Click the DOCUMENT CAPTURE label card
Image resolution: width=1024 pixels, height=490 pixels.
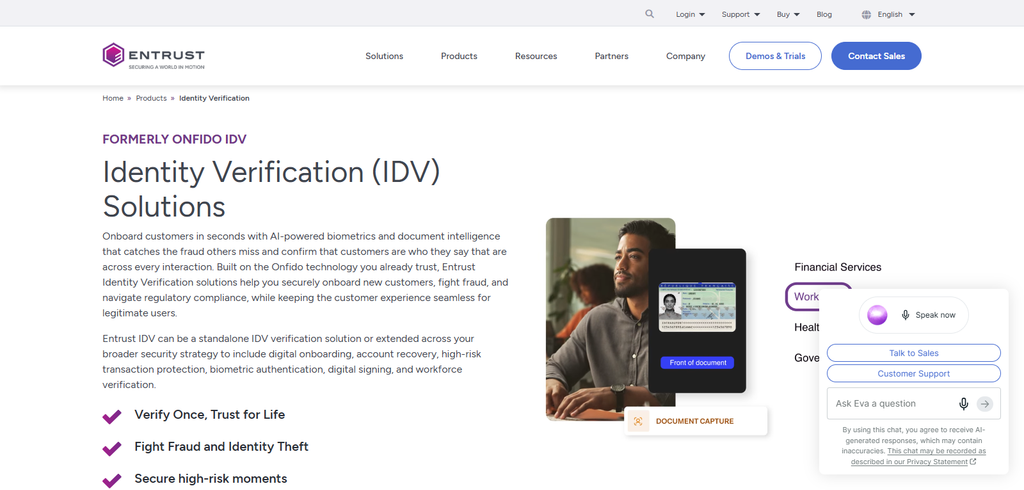696,421
